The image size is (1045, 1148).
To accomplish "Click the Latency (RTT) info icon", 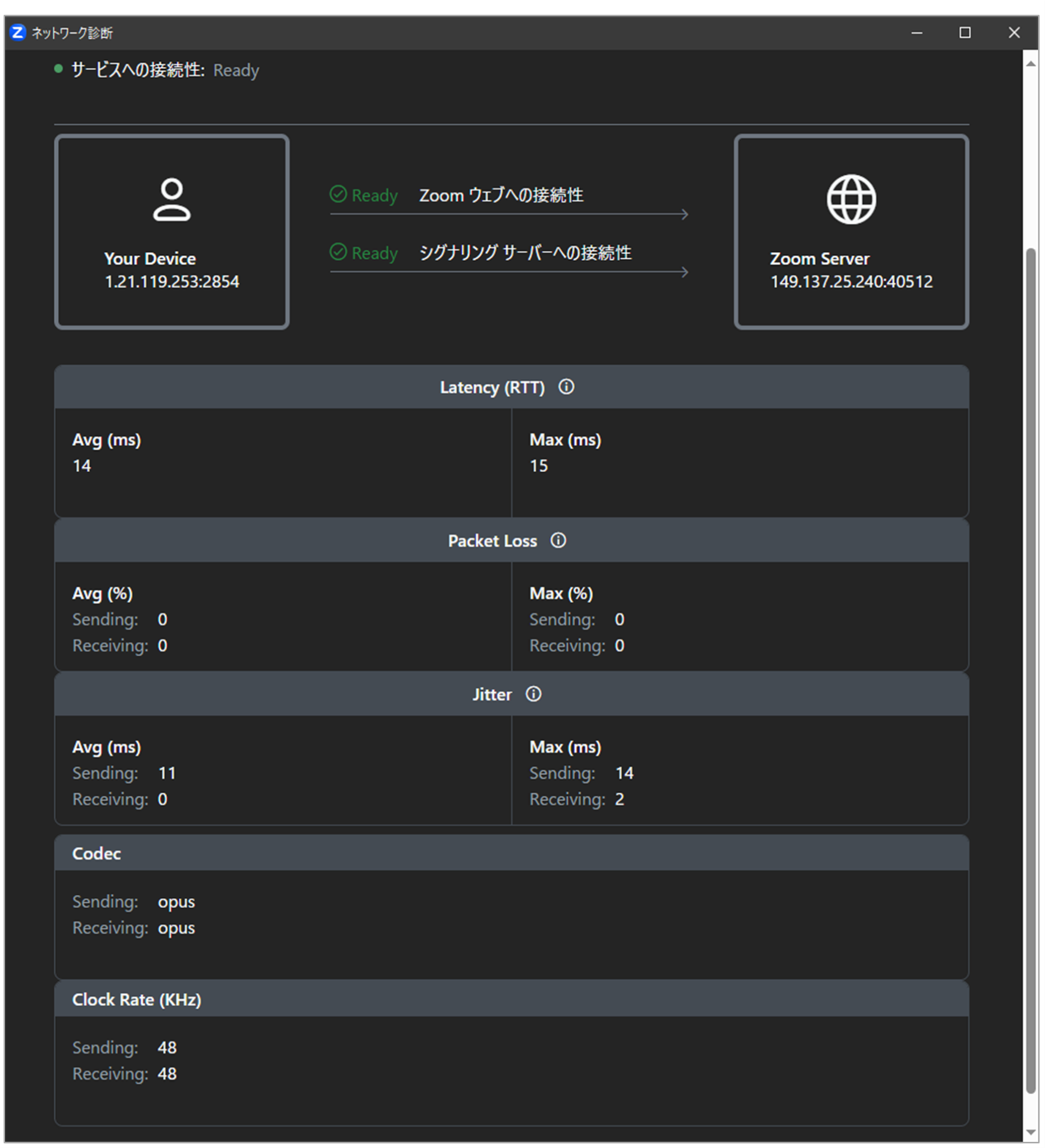I will coord(566,387).
